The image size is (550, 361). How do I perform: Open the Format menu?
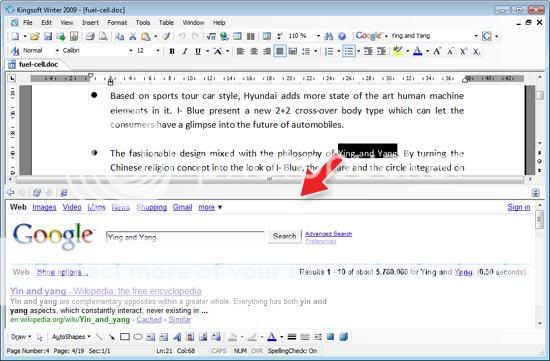click(117, 22)
